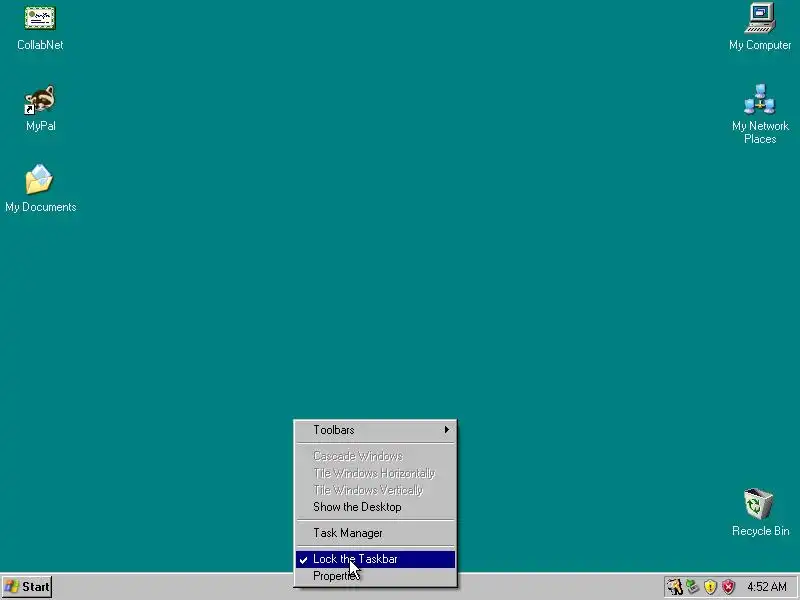This screenshot has width=800, height=600.
Task: Click the My Documents label text
Action: [41, 207]
